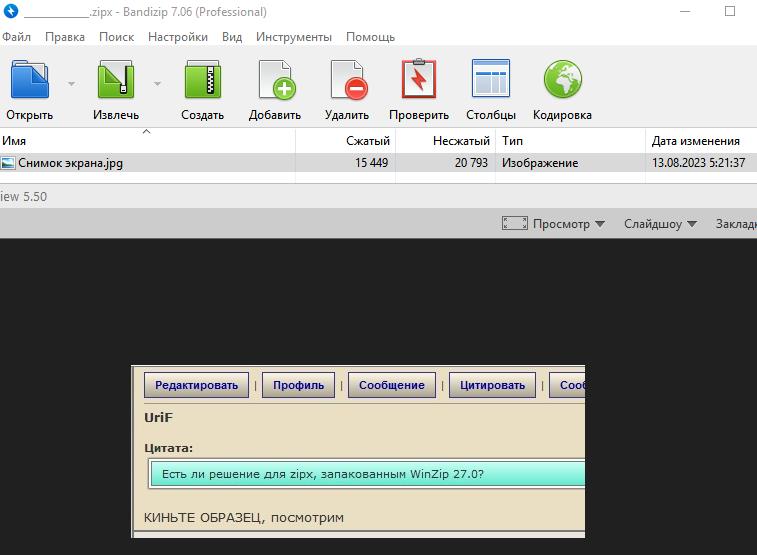Sort by the Тип column header
757x555 pixels.
[x=570, y=141]
